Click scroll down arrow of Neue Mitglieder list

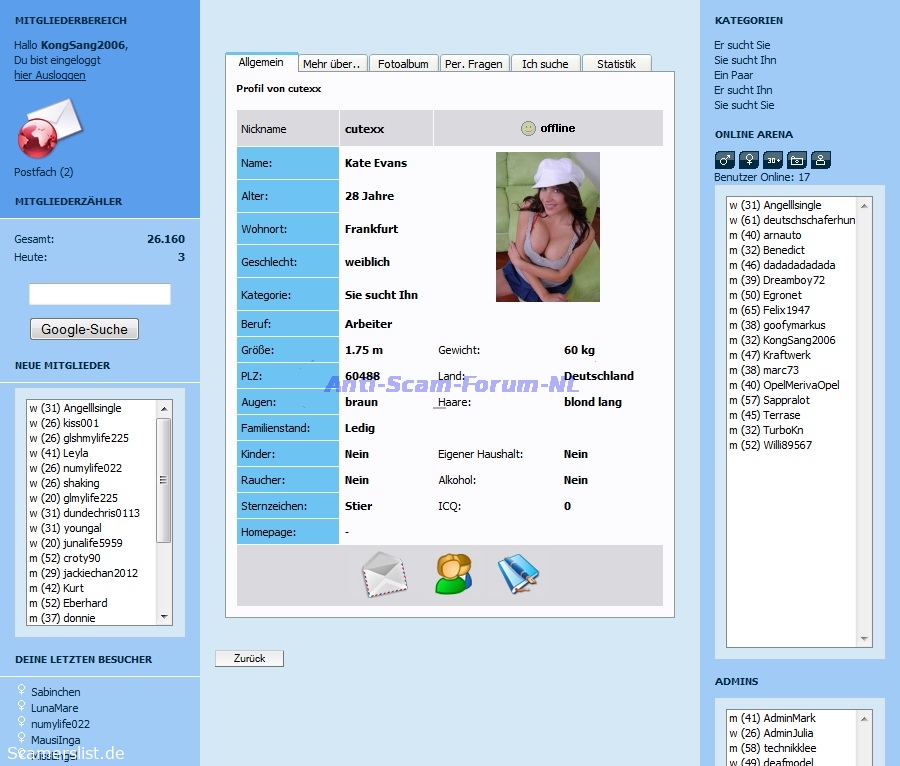(x=164, y=619)
